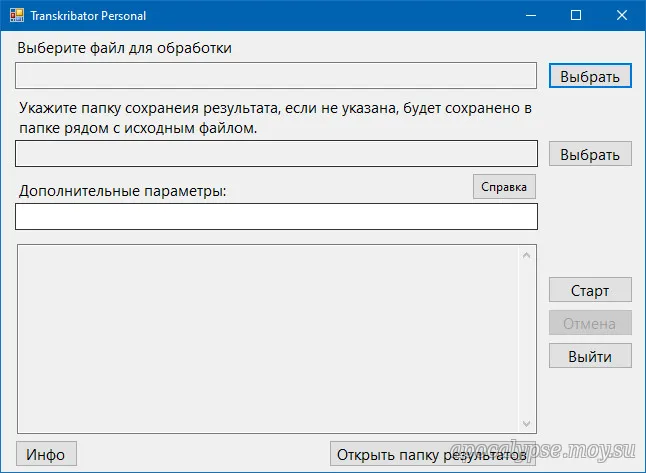This screenshot has width=646, height=473.
Task: Click the greyed-out Отмена button
Action: coord(590,323)
